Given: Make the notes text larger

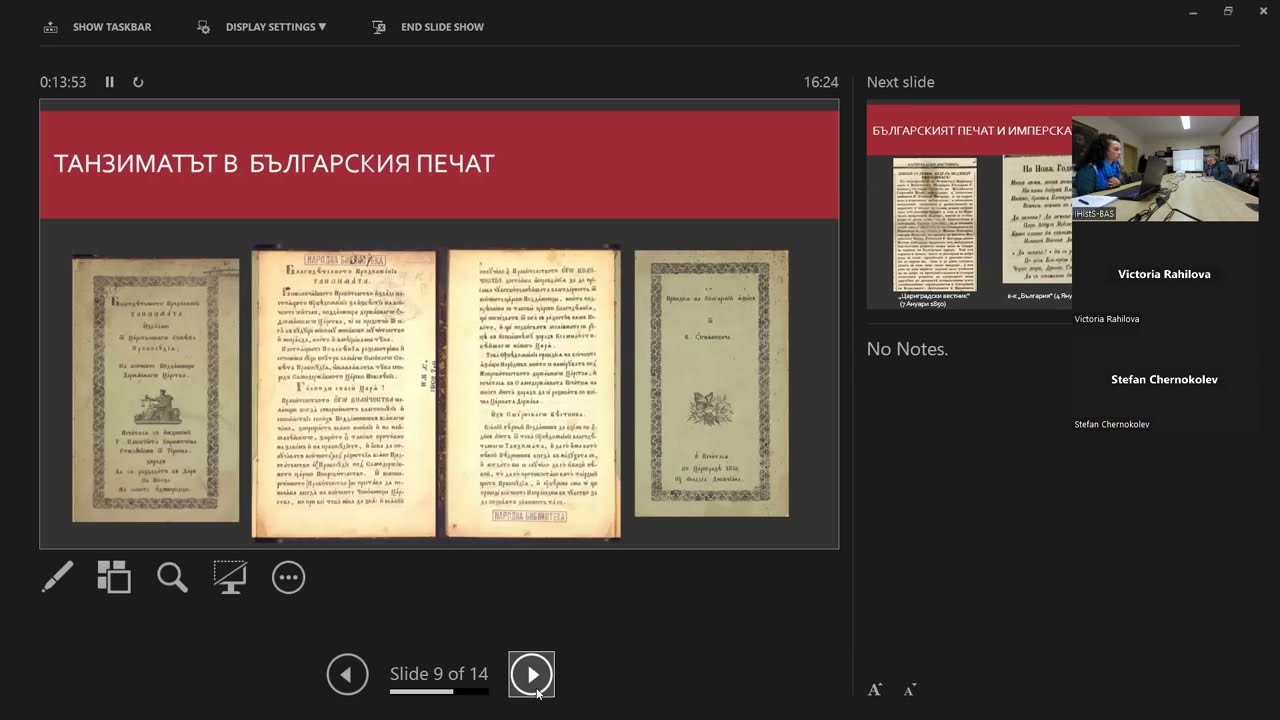Looking at the screenshot, I should point(875,689).
